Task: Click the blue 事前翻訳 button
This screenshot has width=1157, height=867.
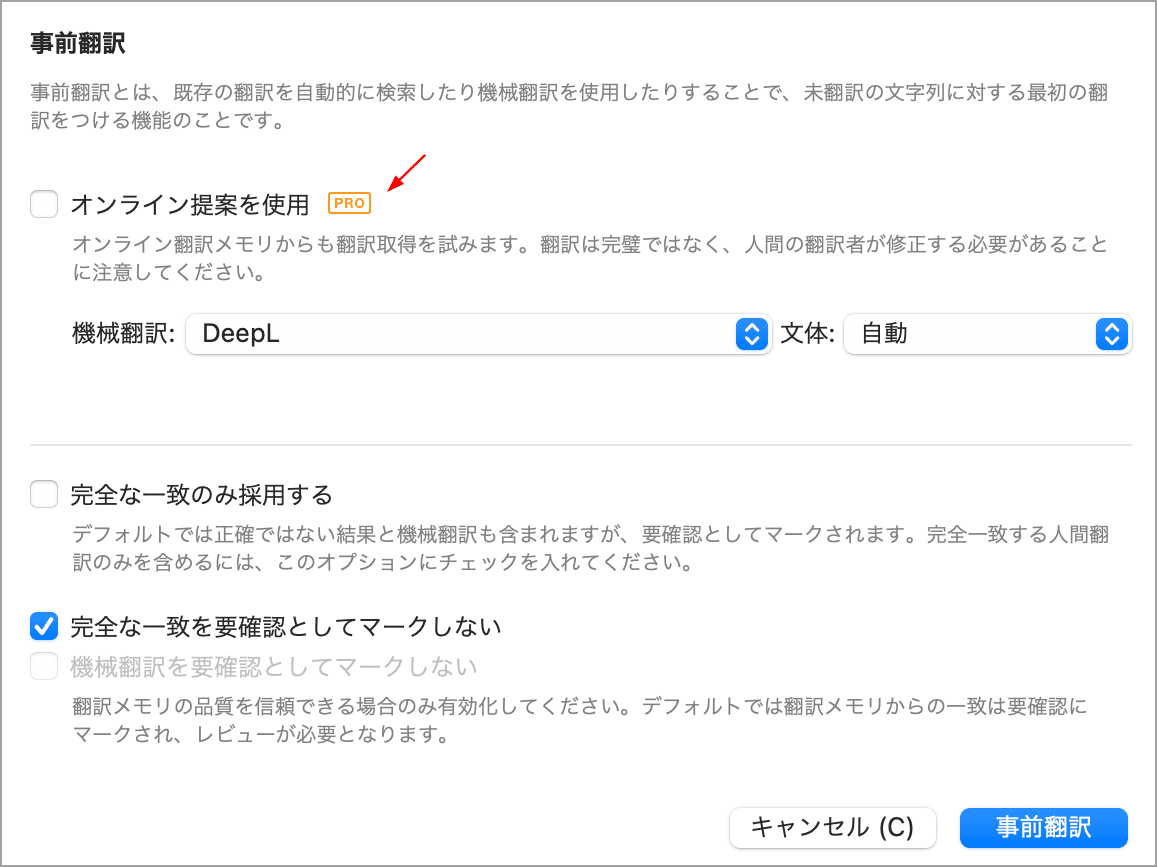Action: click(x=1043, y=828)
